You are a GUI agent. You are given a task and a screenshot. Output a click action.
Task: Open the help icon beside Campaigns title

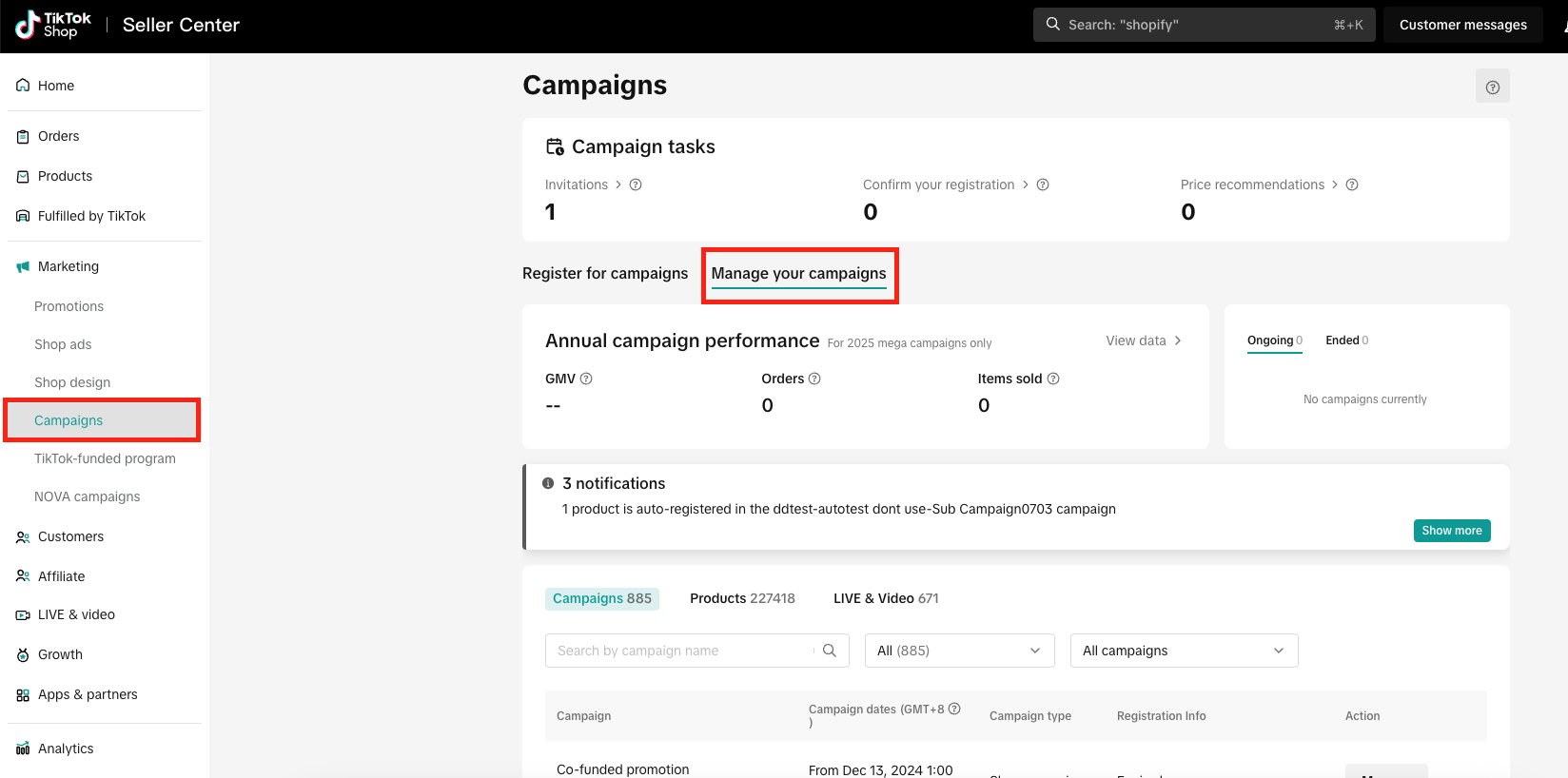coord(1492,87)
